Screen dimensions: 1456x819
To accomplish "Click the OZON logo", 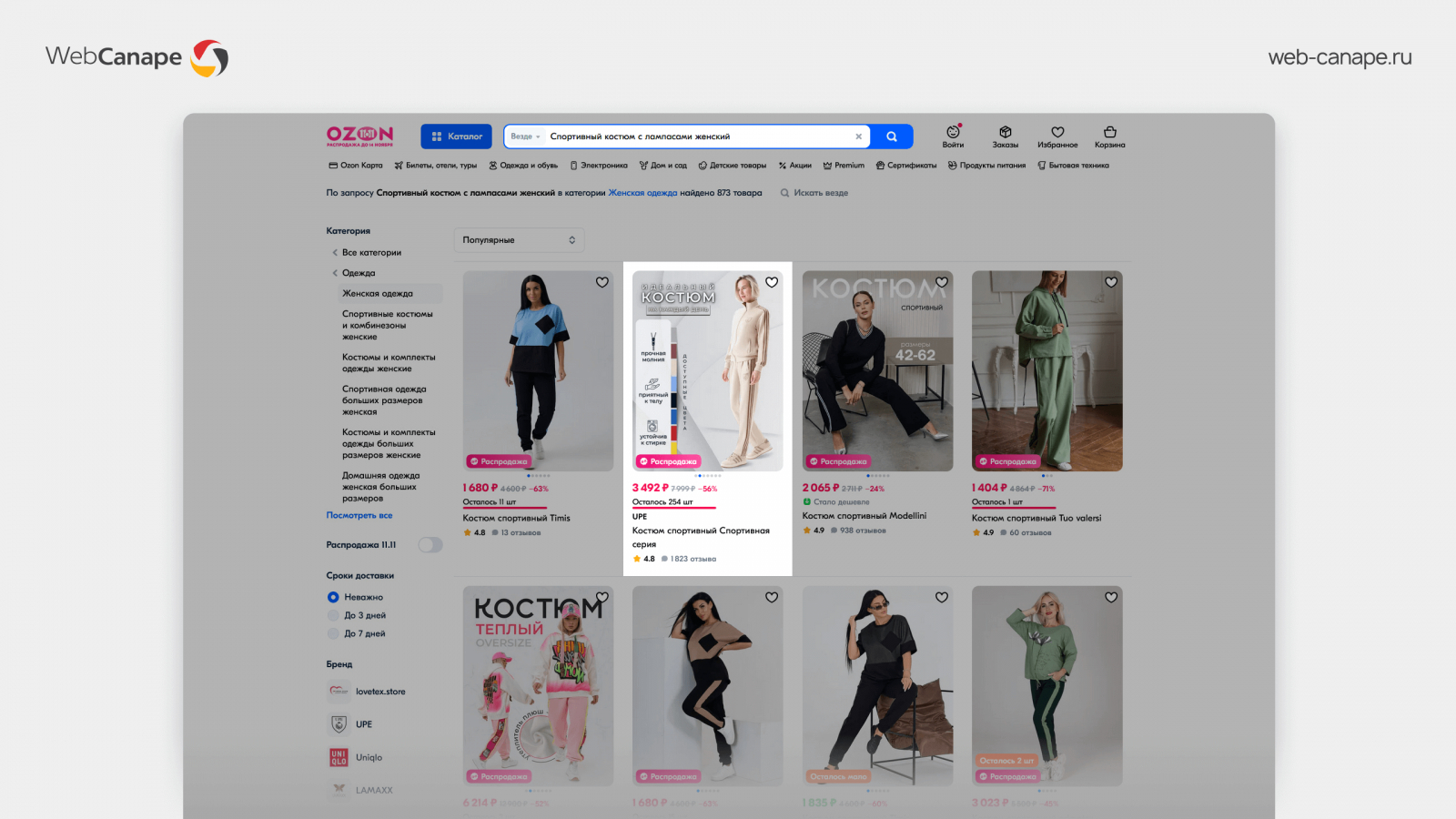I will pyautogui.click(x=359, y=136).
